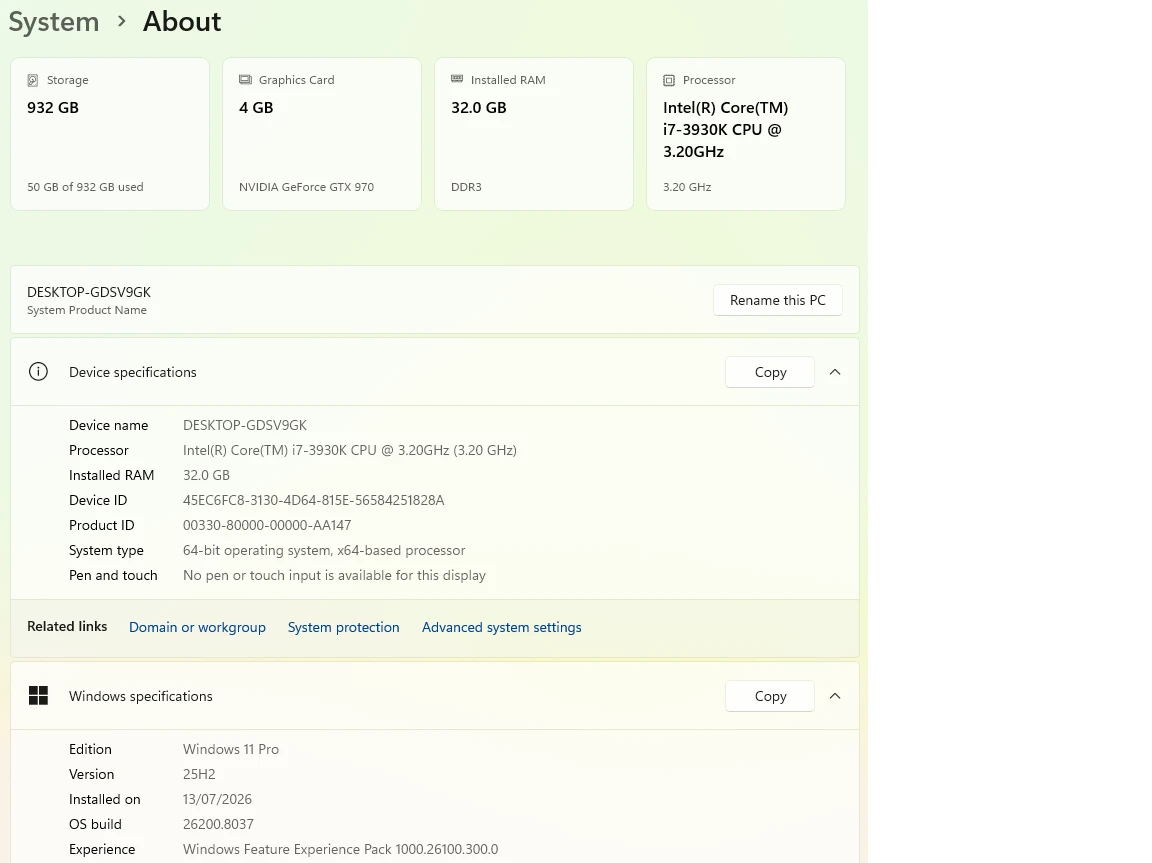Click the 'System type' label
Viewport: 1152px width, 863px height.
107,550
